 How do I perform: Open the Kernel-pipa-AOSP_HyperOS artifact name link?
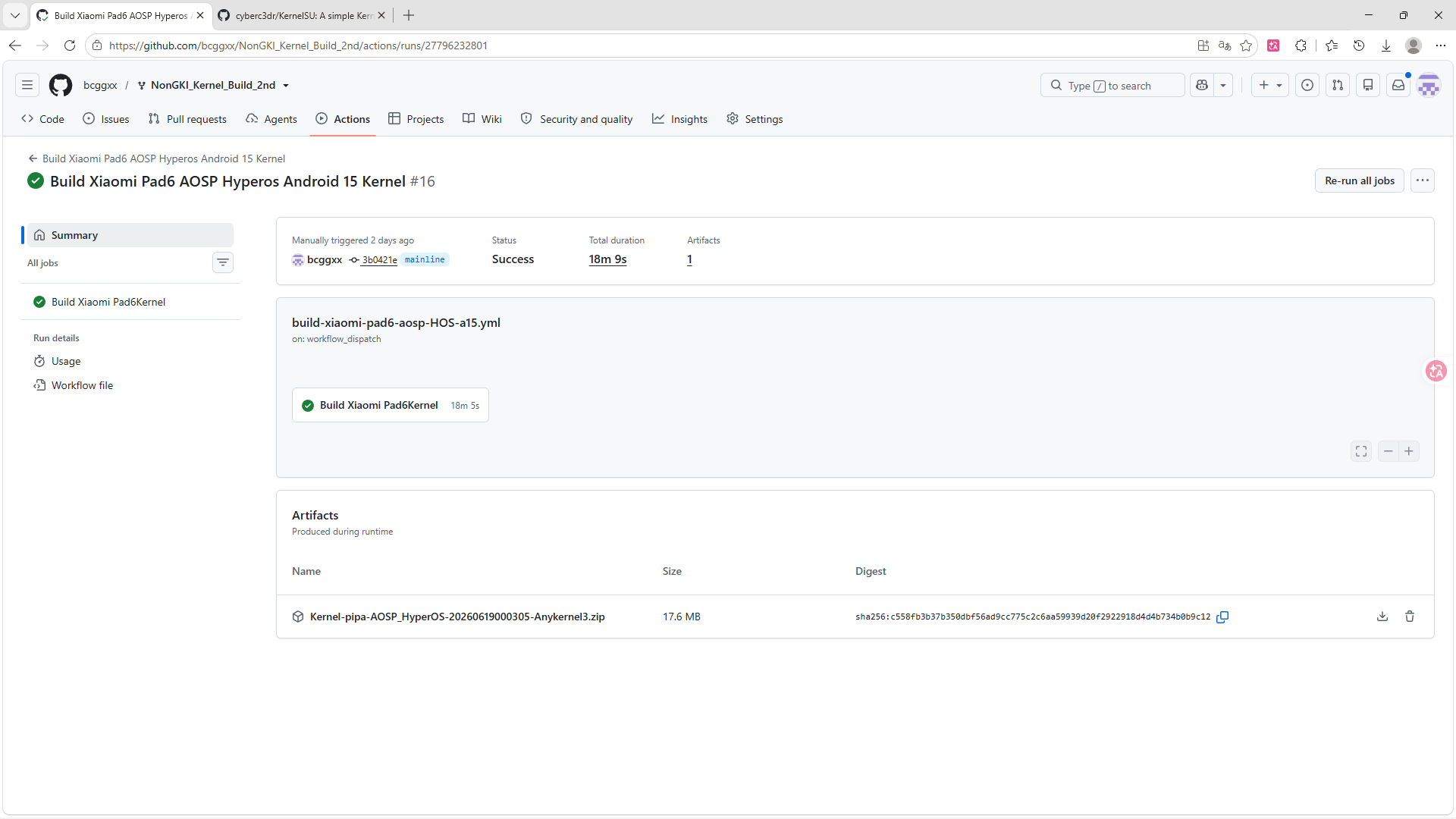click(x=457, y=617)
